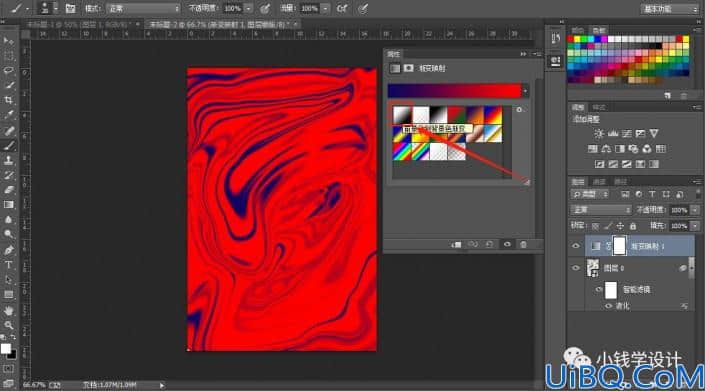Add a Channel Mixer adjustment
705x391 pixels.
click(x=647, y=149)
